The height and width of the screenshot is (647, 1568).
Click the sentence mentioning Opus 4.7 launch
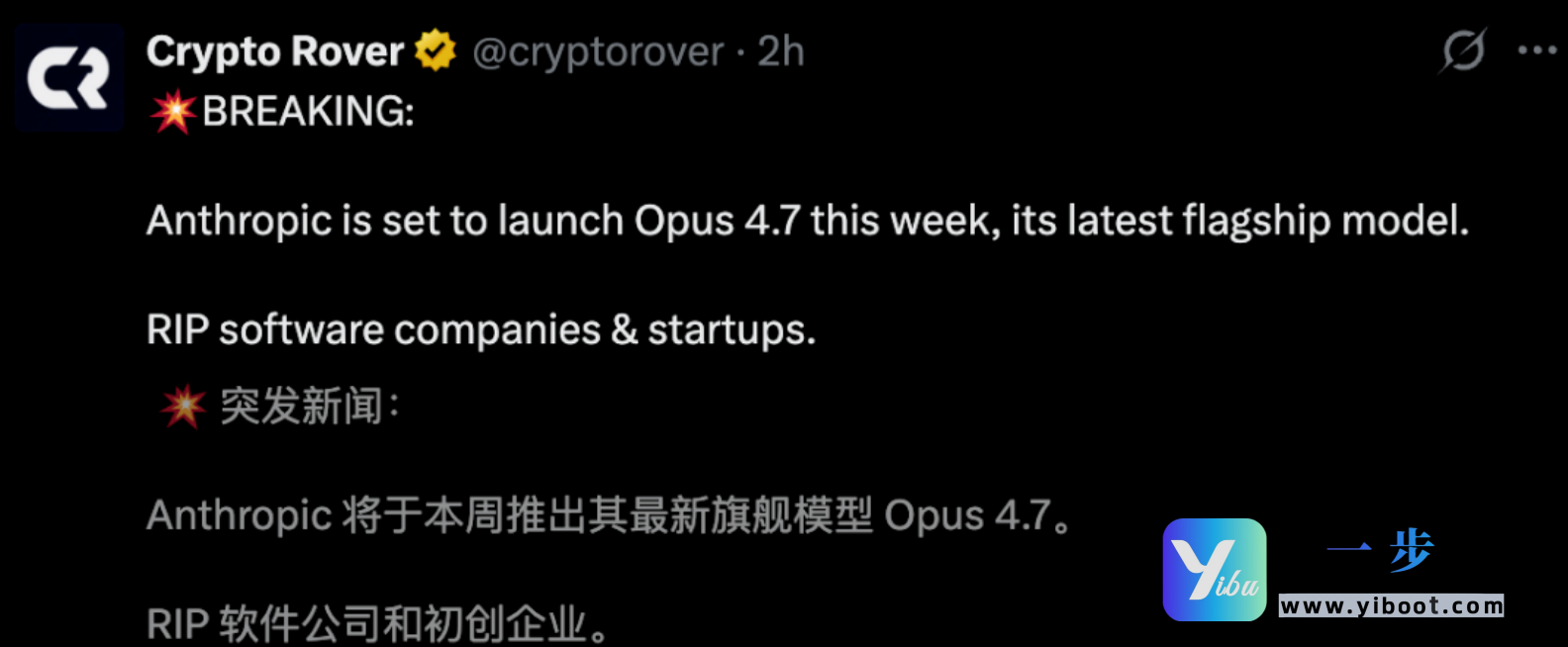pyautogui.click(x=807, y=221)
